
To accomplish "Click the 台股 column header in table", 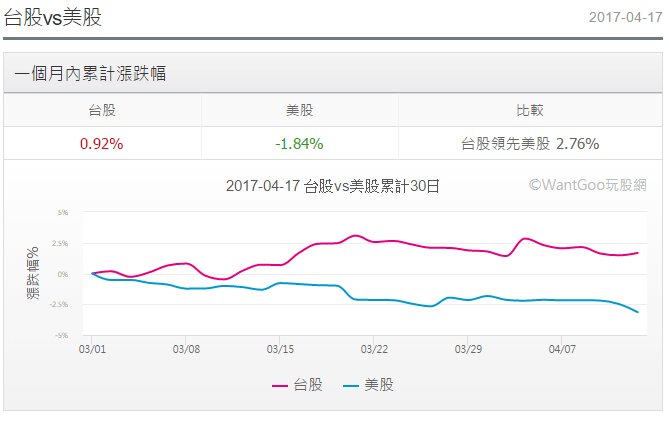I will pyautogui.click(x=102, y=111).
